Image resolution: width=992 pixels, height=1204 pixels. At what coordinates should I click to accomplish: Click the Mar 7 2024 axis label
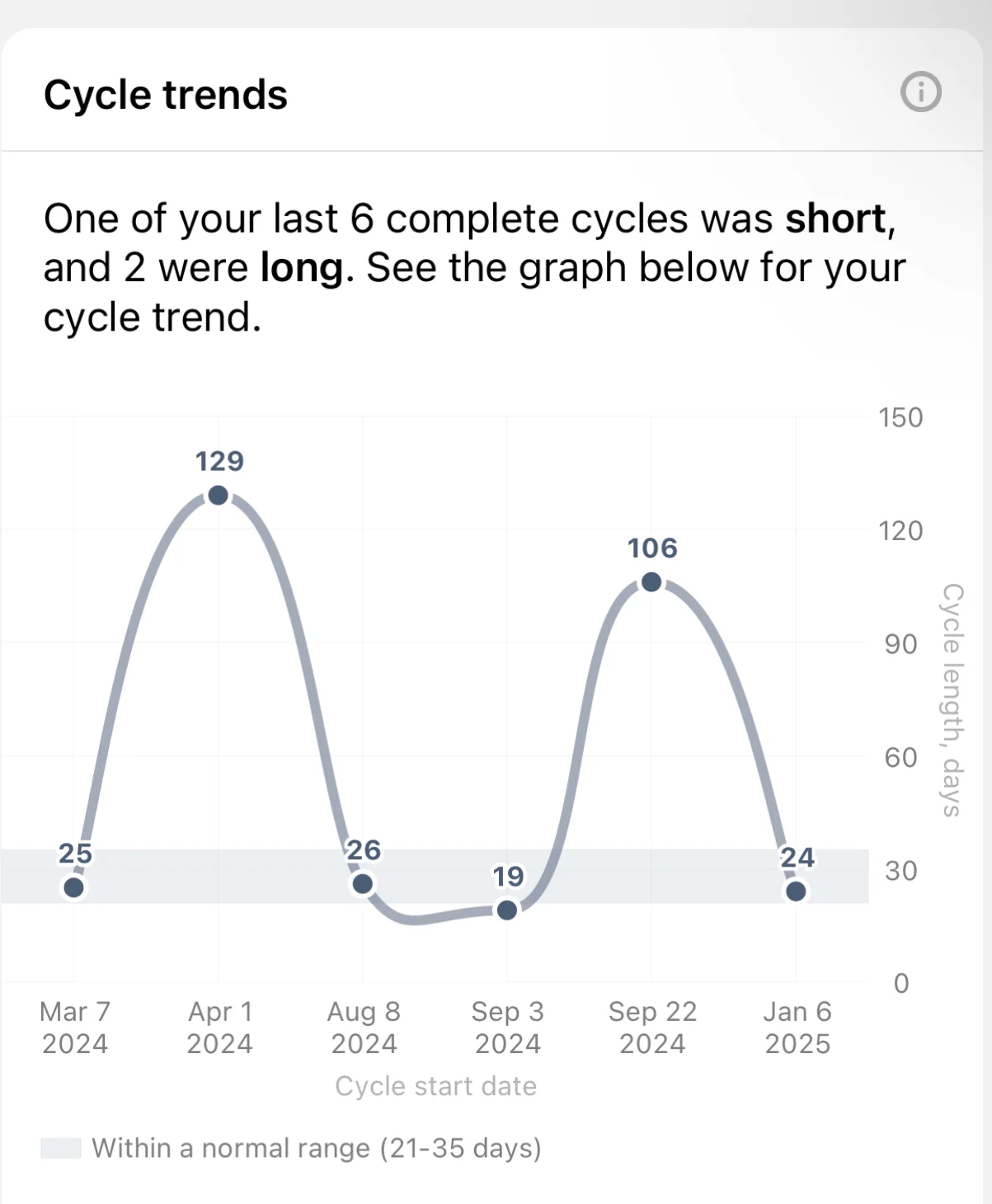point(75,1028)
